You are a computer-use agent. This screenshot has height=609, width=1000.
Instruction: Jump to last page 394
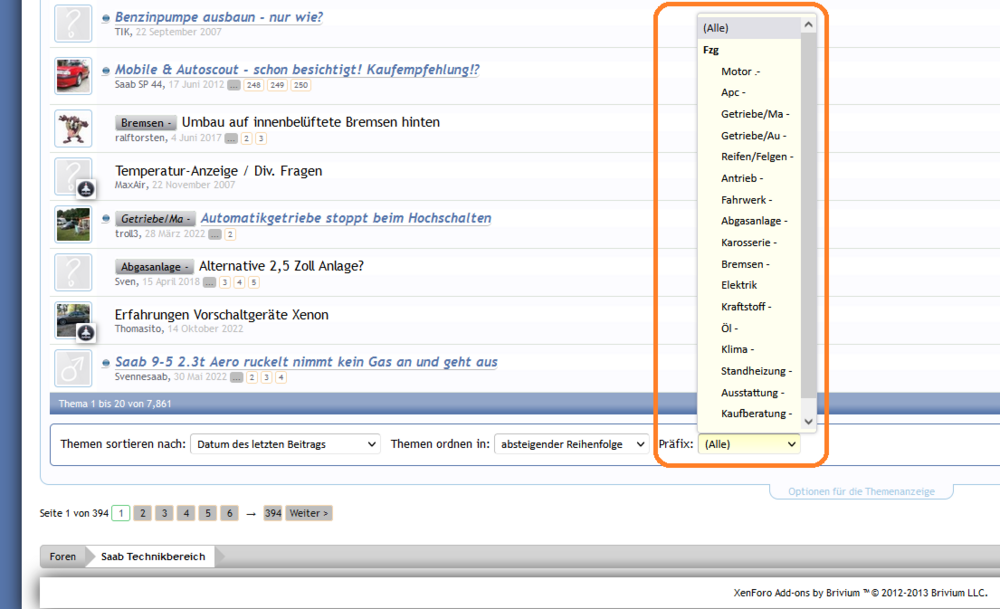point(273,513)
